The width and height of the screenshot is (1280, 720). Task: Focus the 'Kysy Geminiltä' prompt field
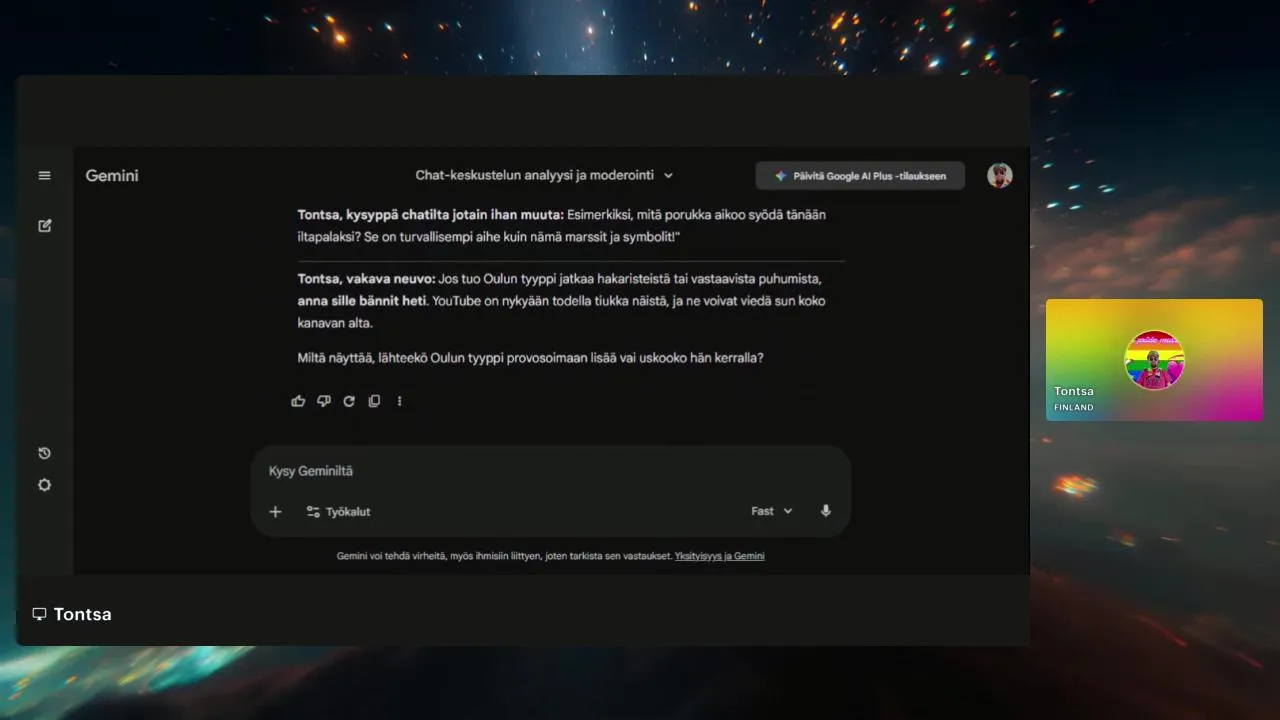(550, 471)
